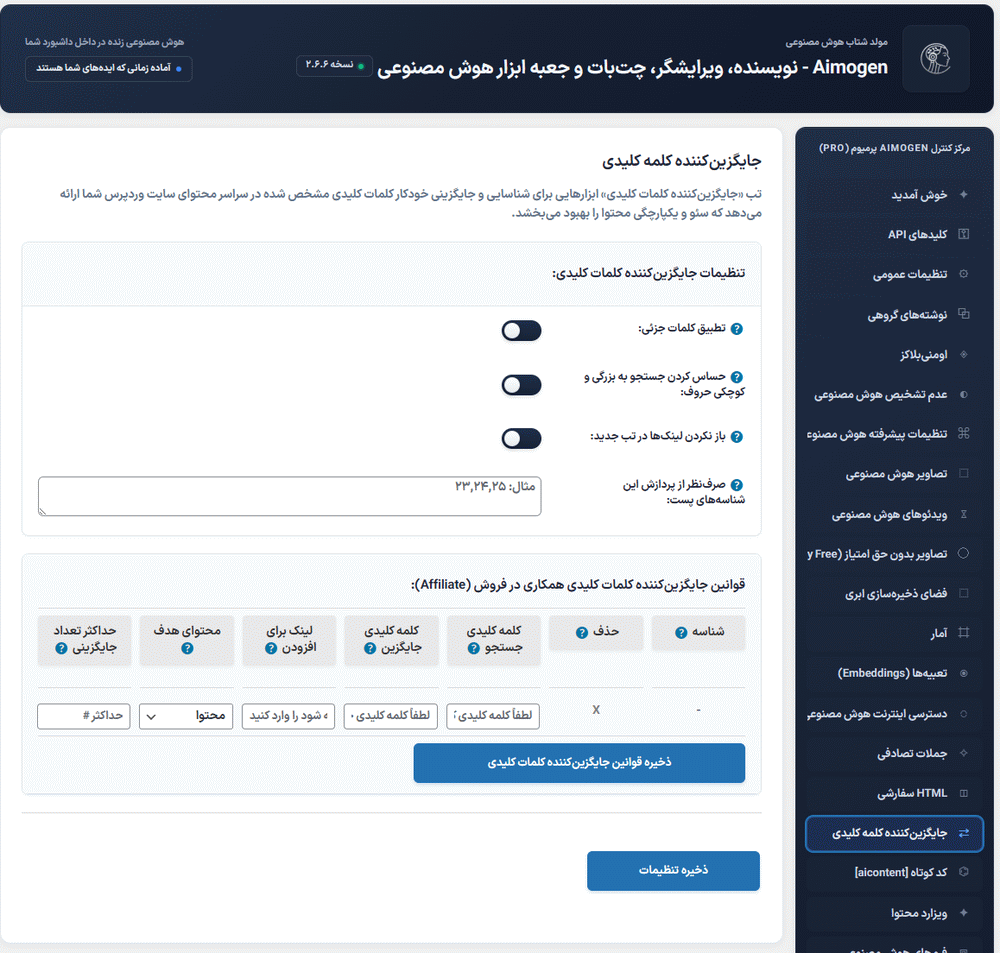The width and height of the screenshot is (1000, 953).
Task: Select the keyword replacer swap icon in sidebar
Action: [966, 832]
